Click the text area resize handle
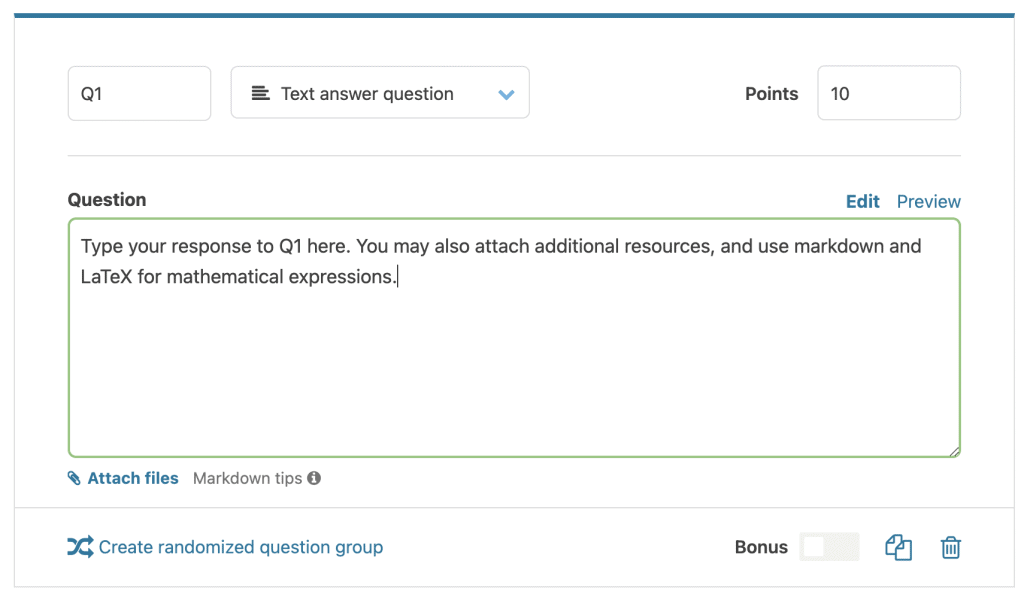The image size is (1024, 600). pyautogui.click(x=955, y=451)
